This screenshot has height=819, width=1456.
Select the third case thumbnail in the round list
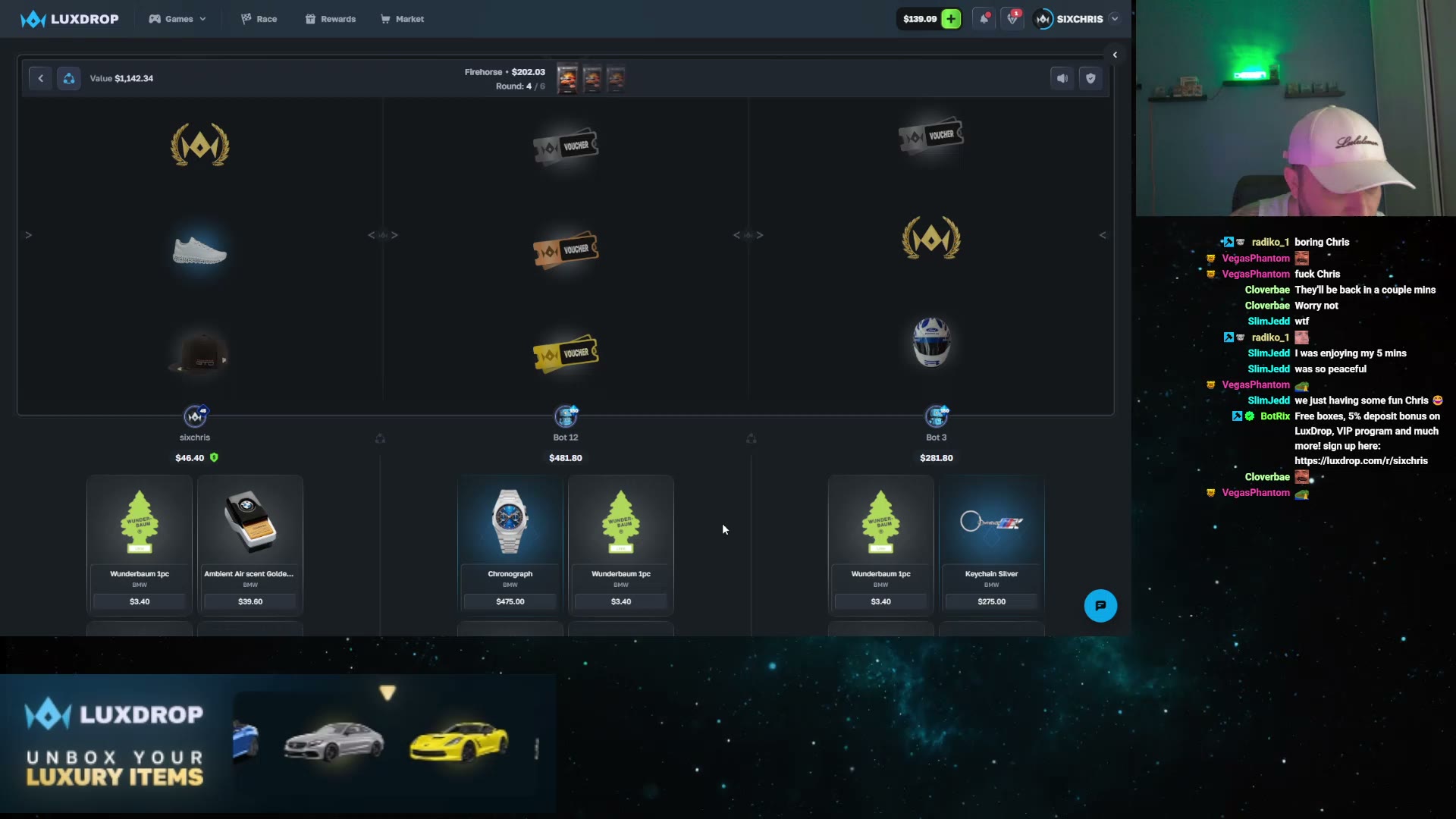click(617, 78)
